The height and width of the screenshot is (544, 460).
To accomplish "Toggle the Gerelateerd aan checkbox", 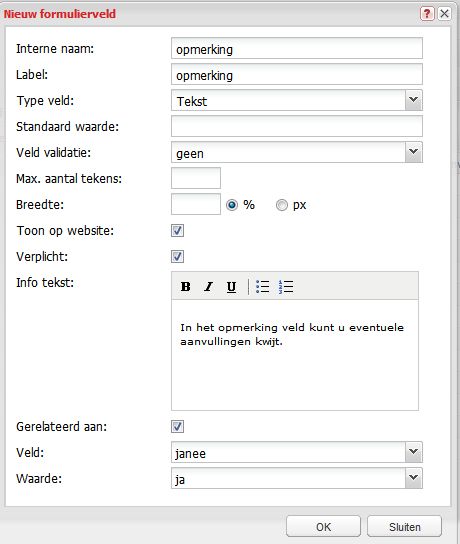I will pyautogui.click(x=177, y=426).
